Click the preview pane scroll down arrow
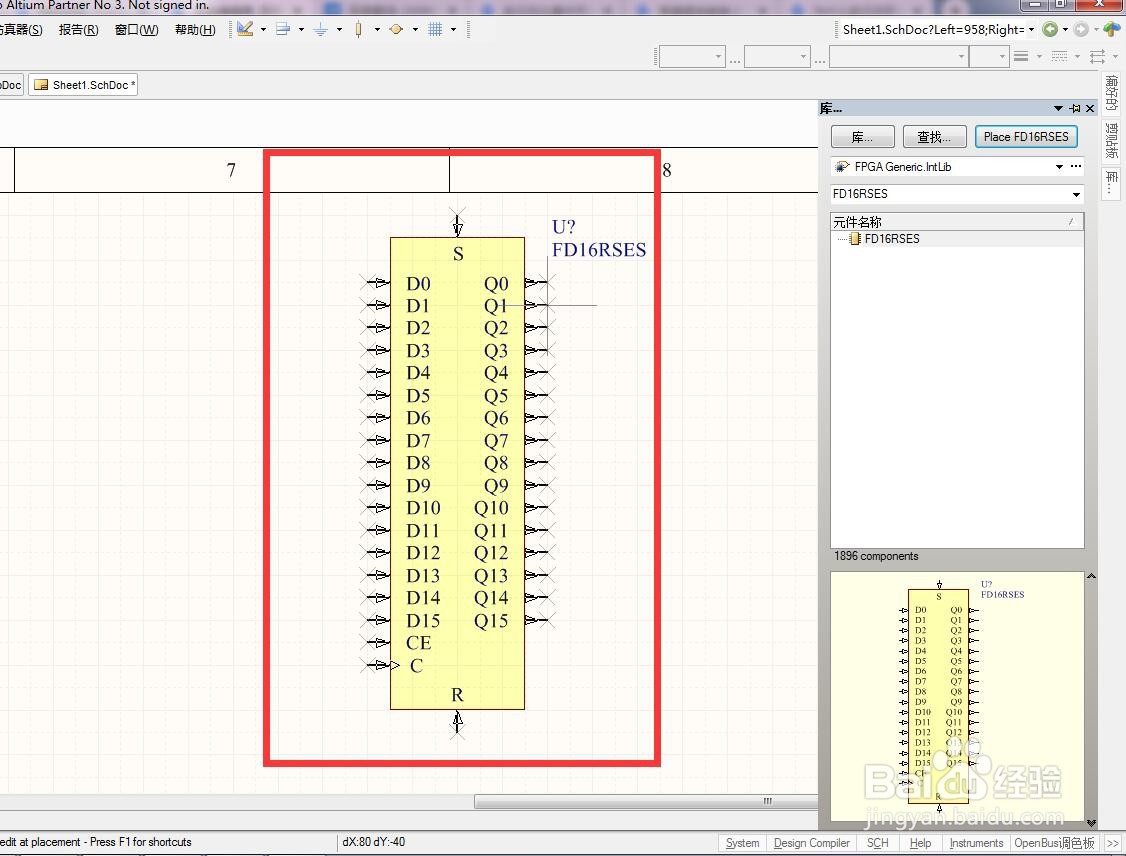This screenshot has width=1126, height=856. pyautogui.click(x=1091, y=823)
